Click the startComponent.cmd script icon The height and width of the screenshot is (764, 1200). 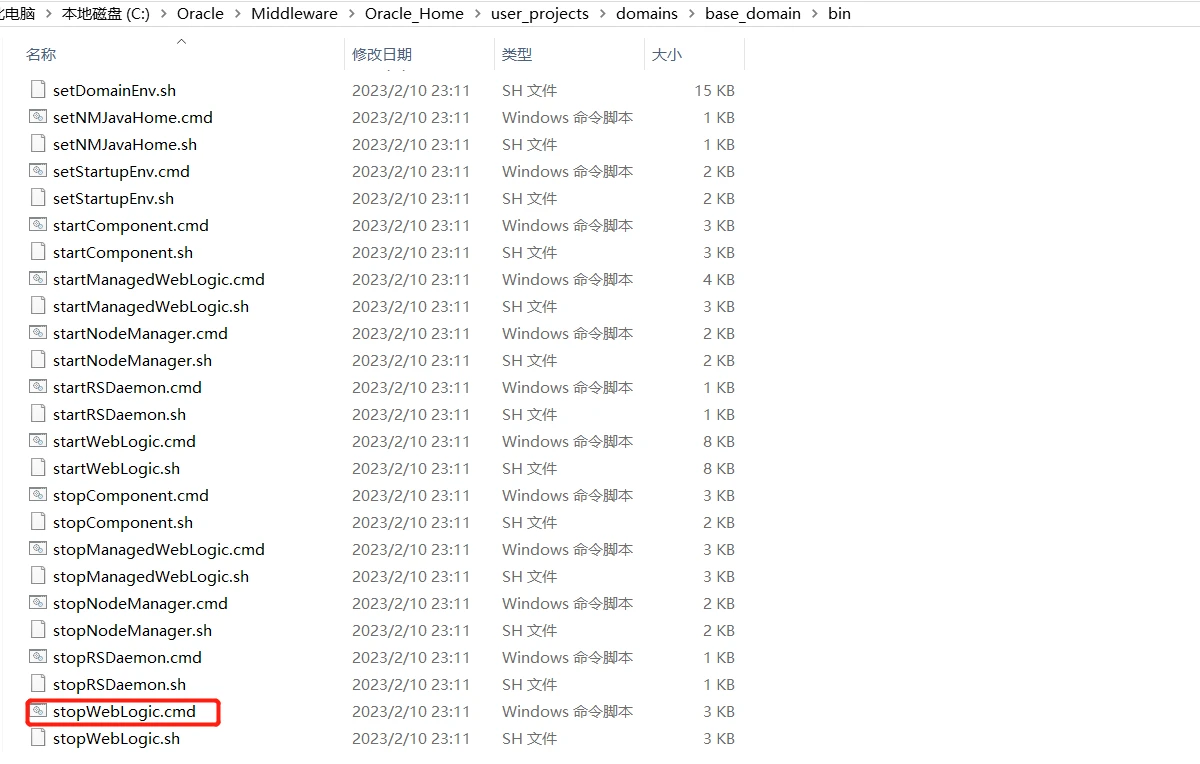(38, 225)
